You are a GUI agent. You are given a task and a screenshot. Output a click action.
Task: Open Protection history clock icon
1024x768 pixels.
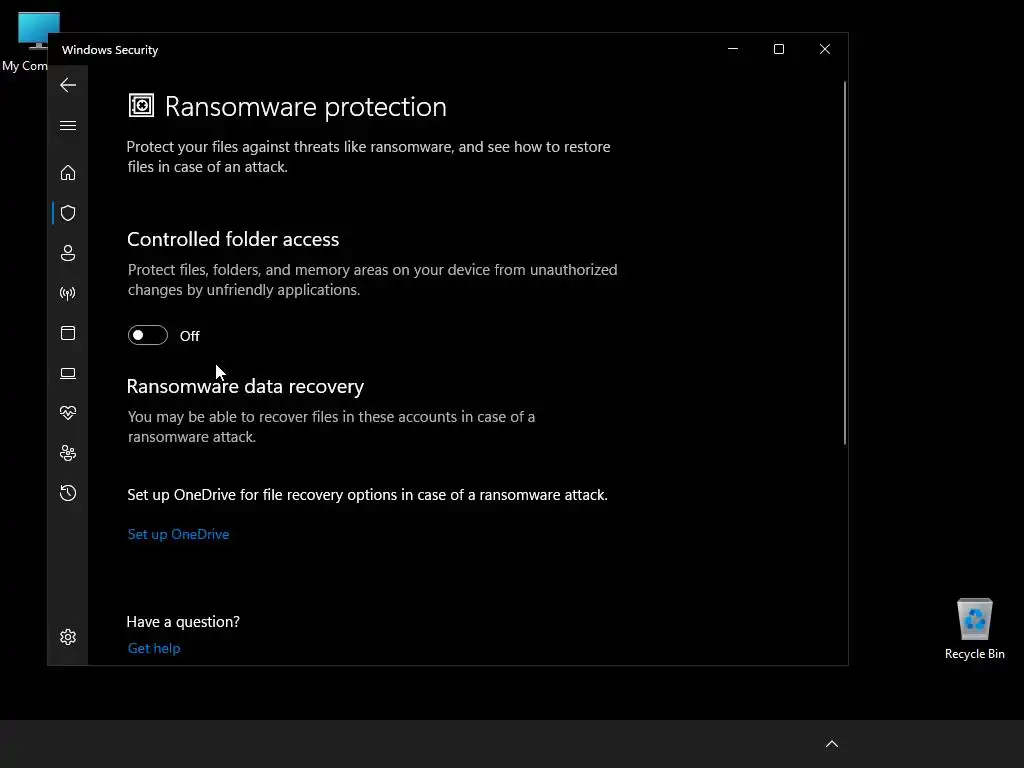(x=68, y=493)
